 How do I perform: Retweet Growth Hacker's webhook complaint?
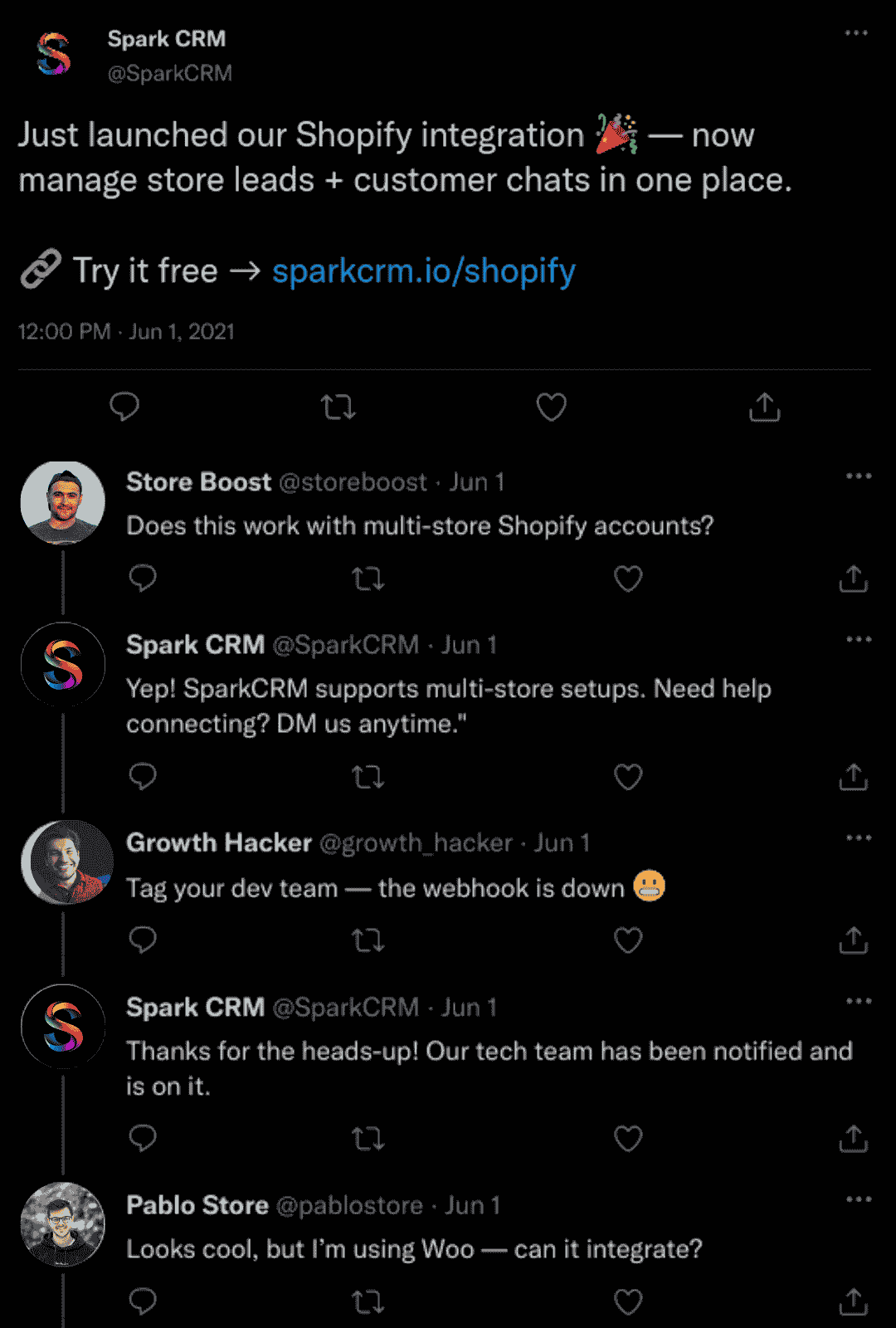point(368,940)
